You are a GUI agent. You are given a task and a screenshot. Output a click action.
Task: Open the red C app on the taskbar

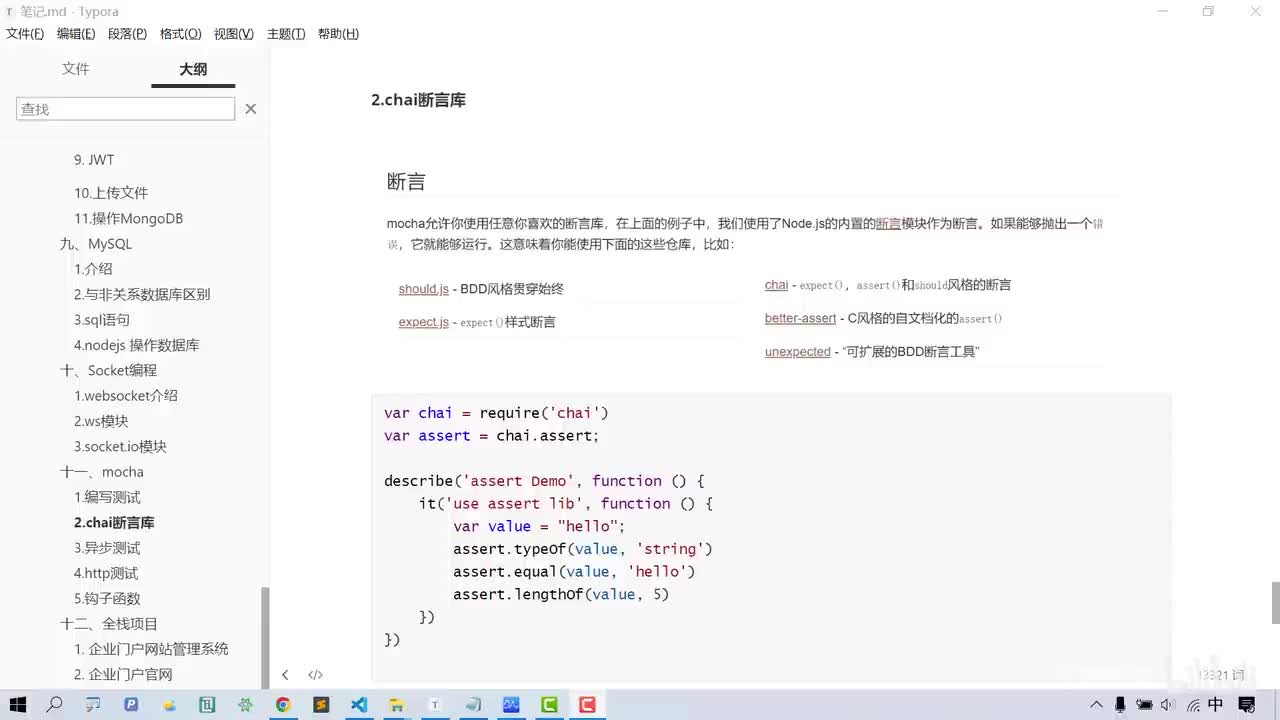pos(587,705)
